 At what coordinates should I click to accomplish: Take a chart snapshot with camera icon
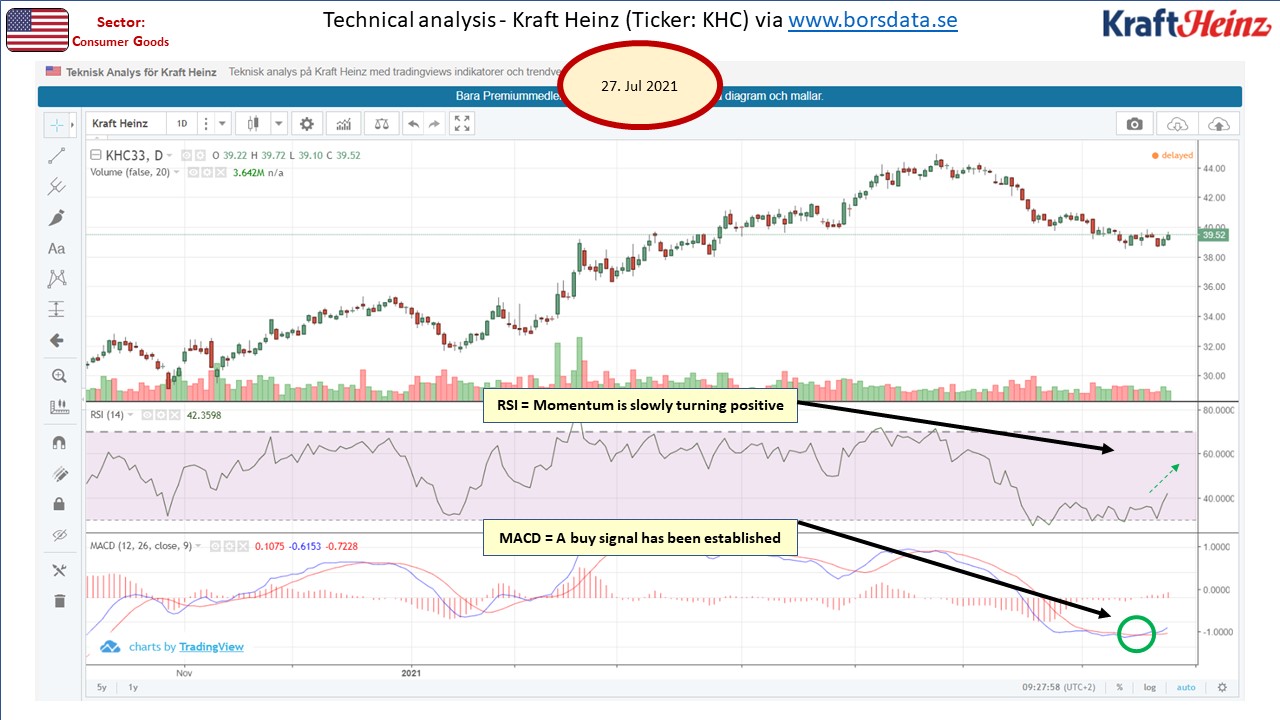click(1134, 124)
